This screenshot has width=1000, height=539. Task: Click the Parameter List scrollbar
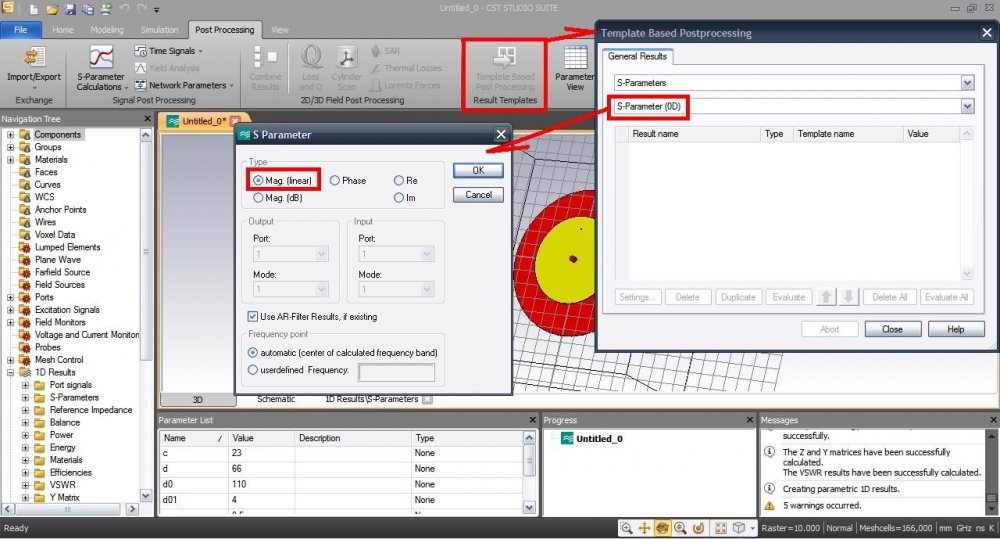click(529, 472)
